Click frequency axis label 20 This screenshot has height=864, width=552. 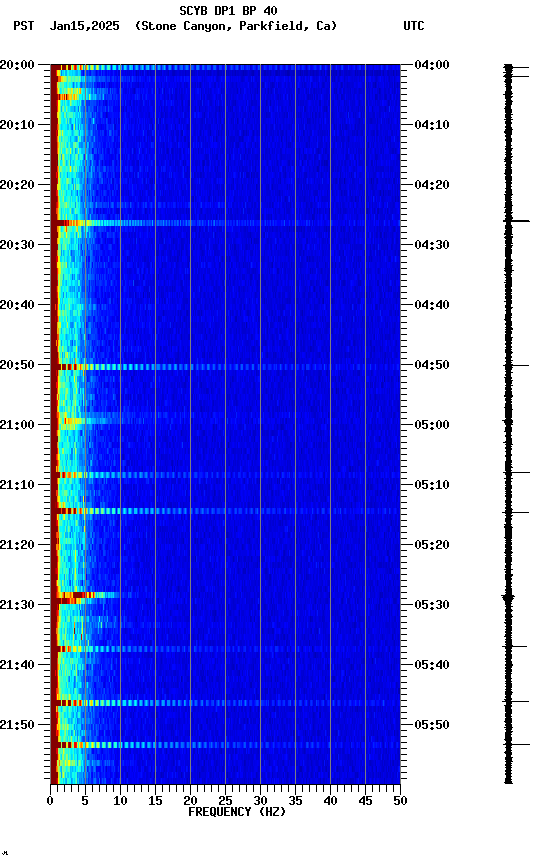(190, 801)
